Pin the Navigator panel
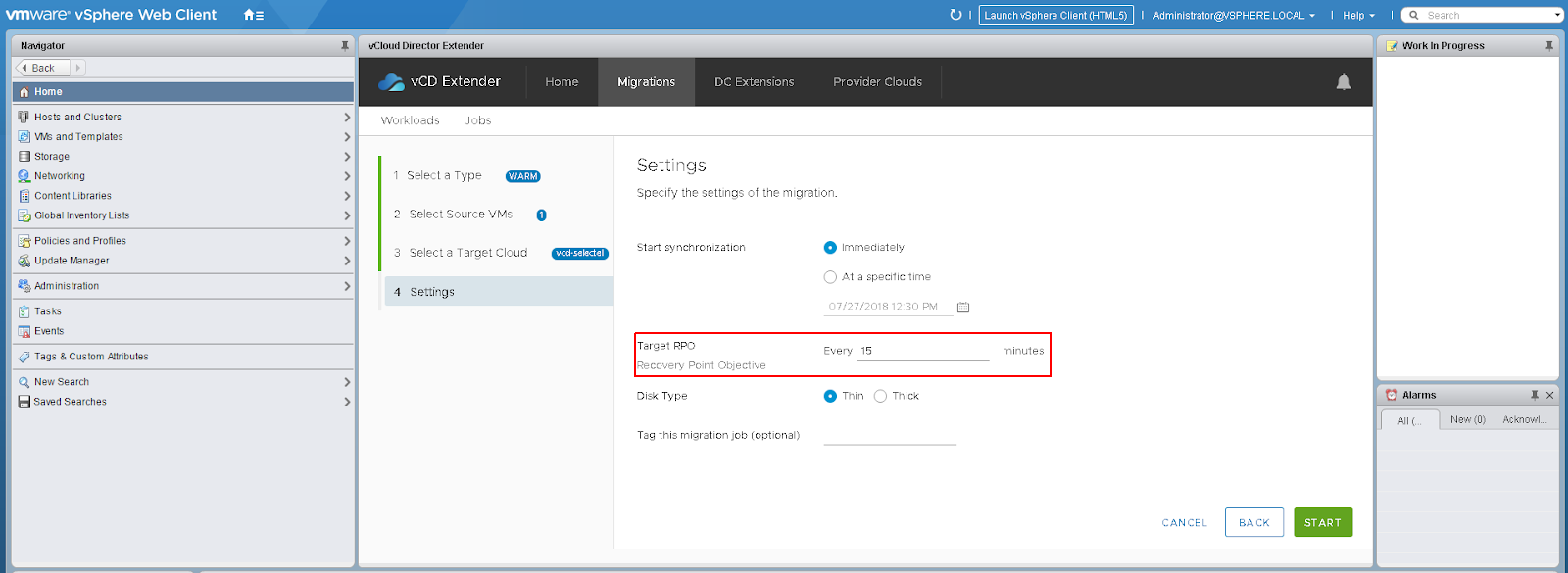 point(344,45)
